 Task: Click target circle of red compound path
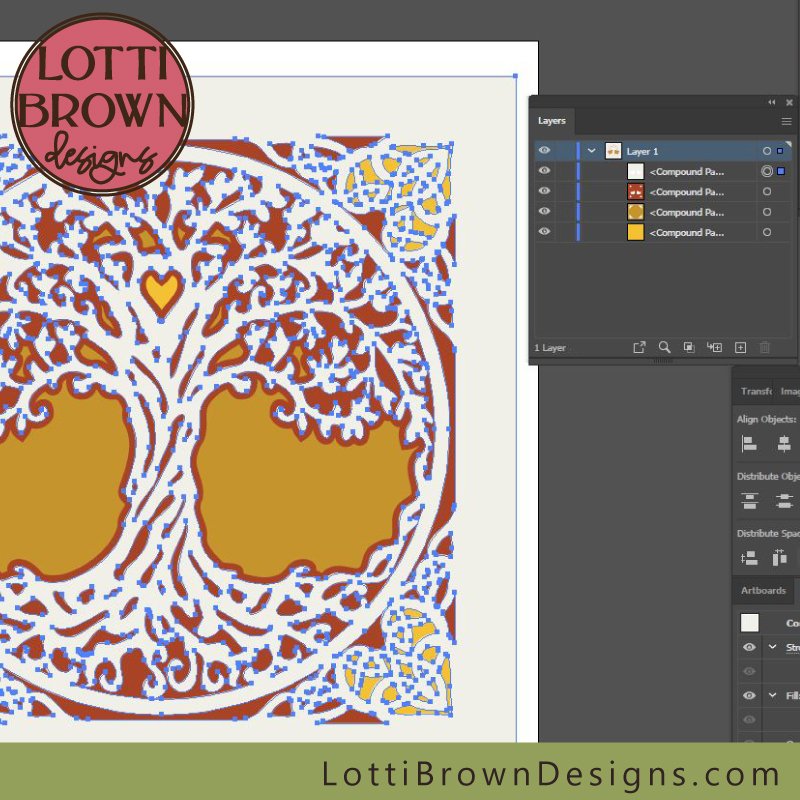(767, 192)
